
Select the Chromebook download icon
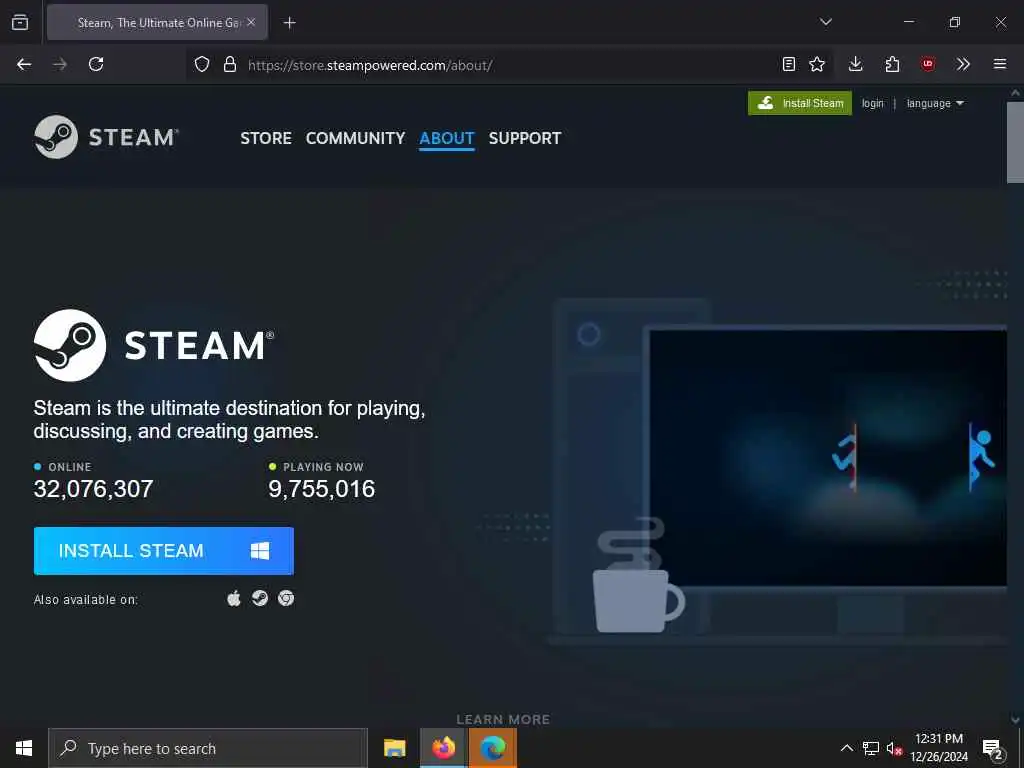pos(286,598)
